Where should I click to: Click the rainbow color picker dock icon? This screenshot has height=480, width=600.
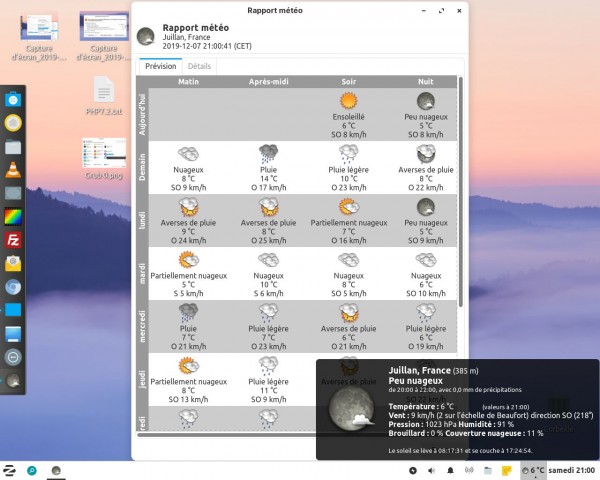(x=13, y=216)
